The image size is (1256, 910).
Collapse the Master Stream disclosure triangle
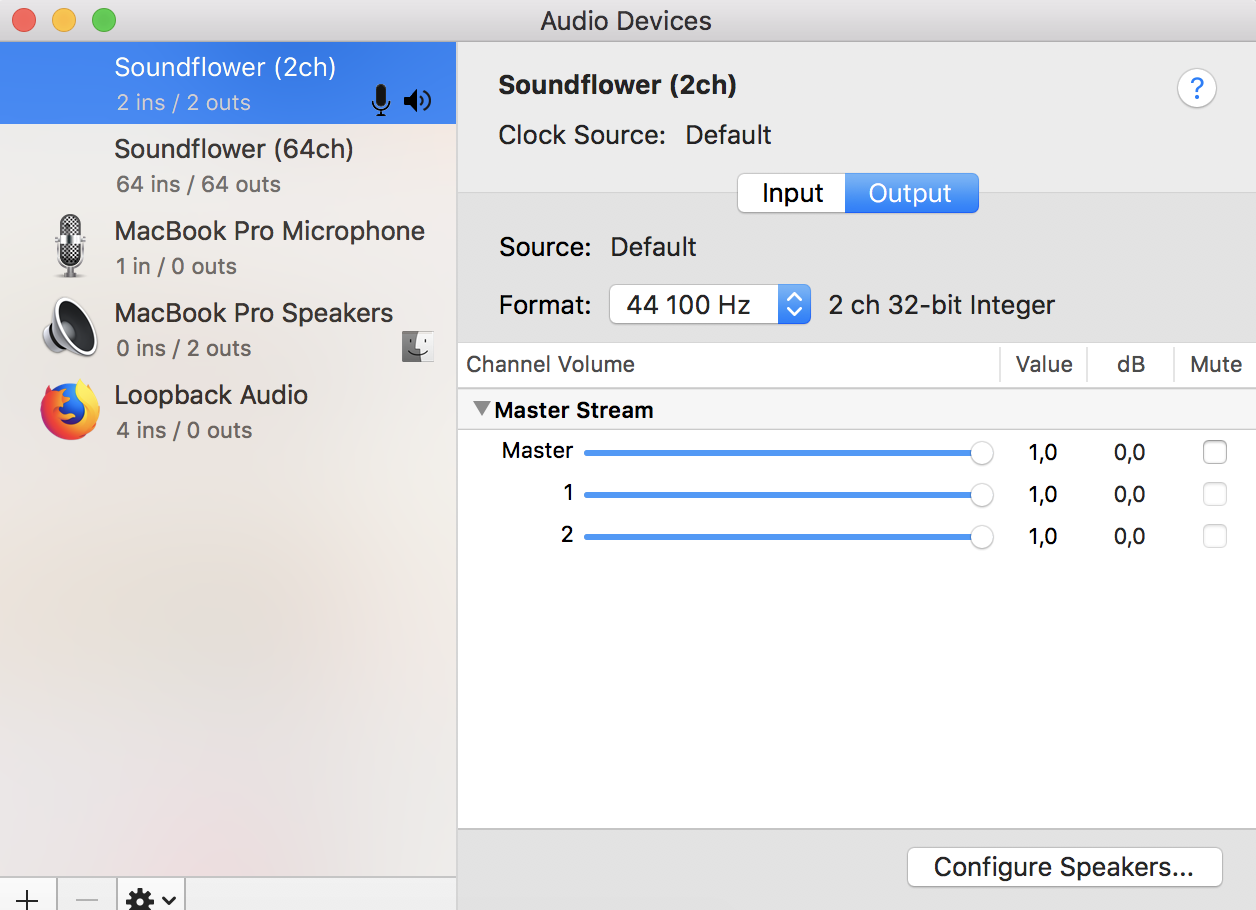click(x=482, y=409)
